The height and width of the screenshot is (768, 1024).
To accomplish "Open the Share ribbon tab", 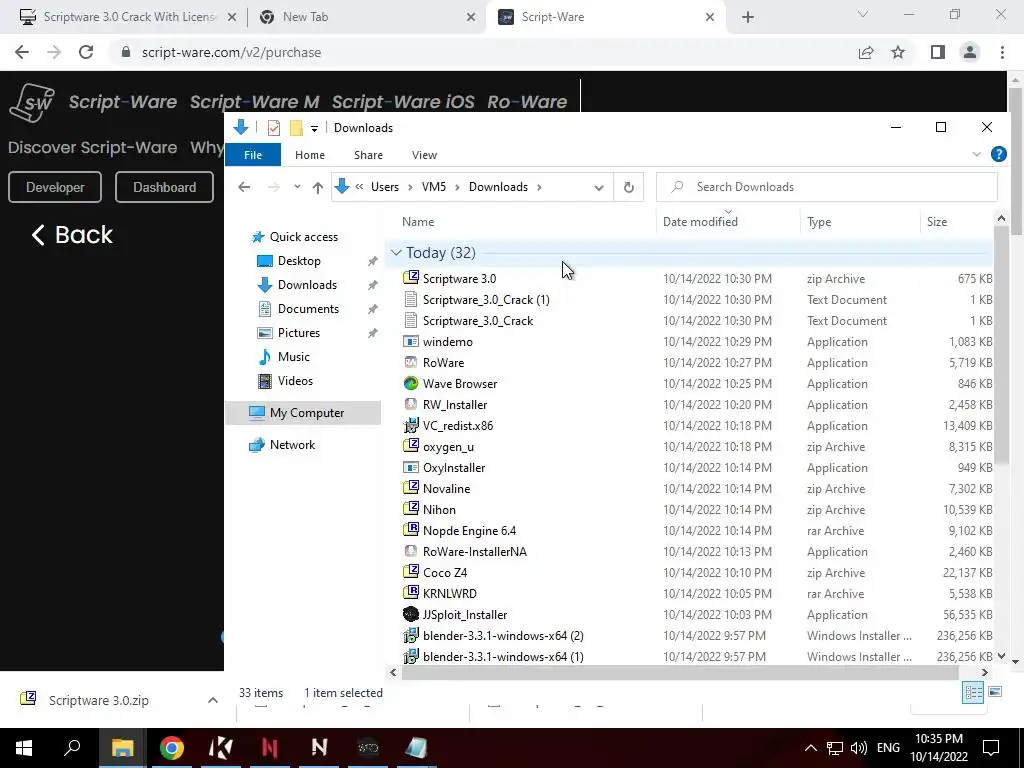I will point(368,155).
